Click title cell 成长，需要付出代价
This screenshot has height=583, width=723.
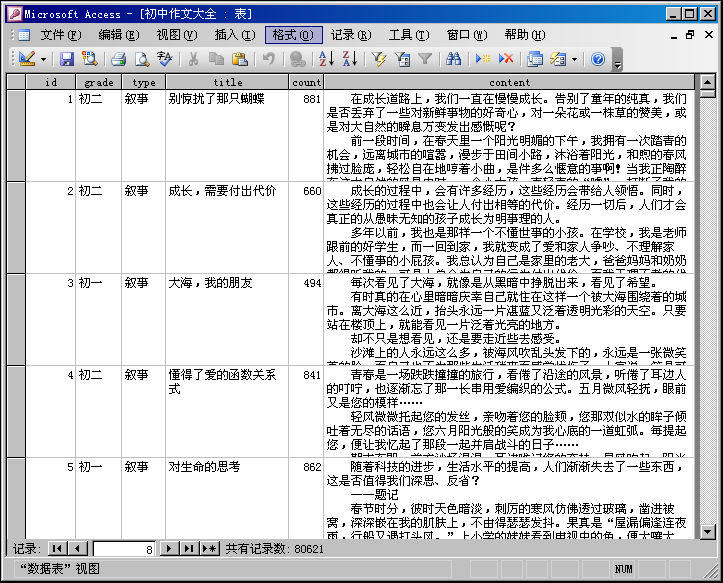pyautogui.click(x=227, y=227)
